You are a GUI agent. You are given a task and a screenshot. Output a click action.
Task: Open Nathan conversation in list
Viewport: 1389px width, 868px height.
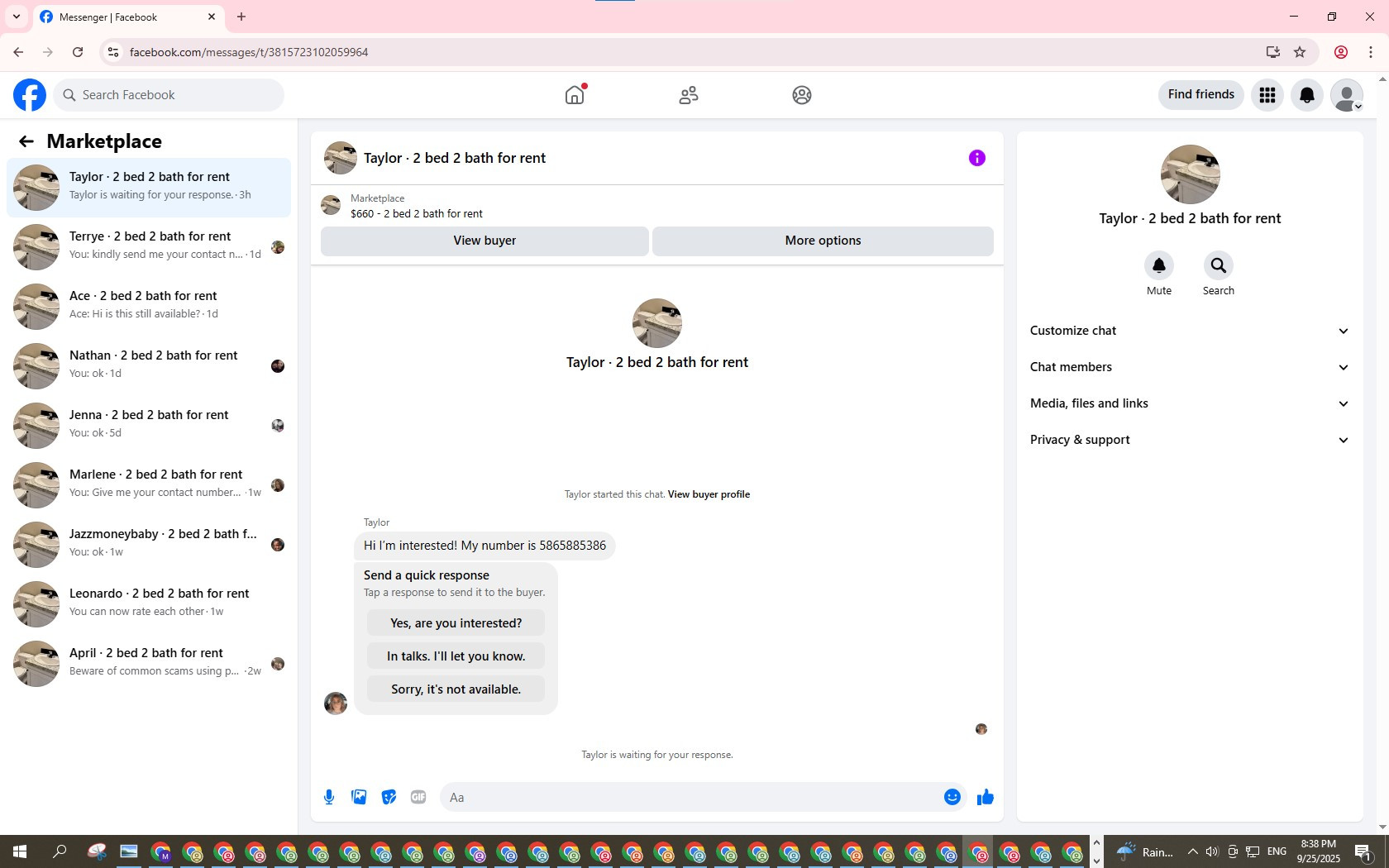tap(149, 366)
